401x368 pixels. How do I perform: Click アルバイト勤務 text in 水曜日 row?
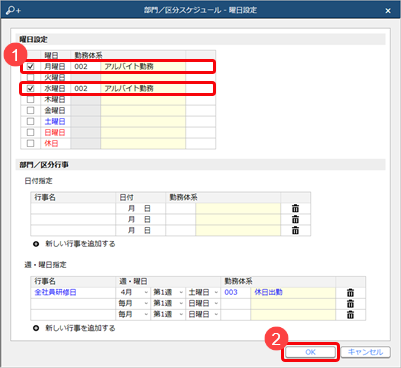point(129,88)
